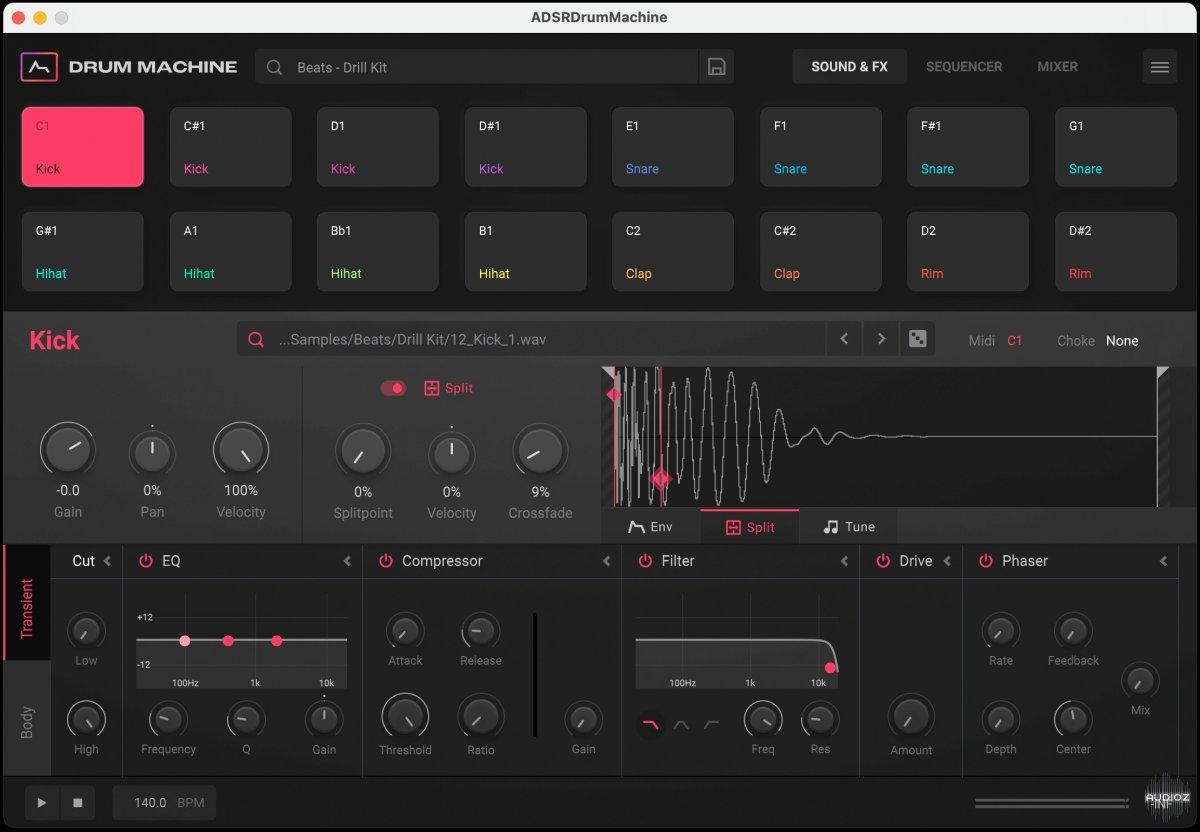Click the Drive Amount knob
This screenshot has width=1200, height=832.
(911, 717)
